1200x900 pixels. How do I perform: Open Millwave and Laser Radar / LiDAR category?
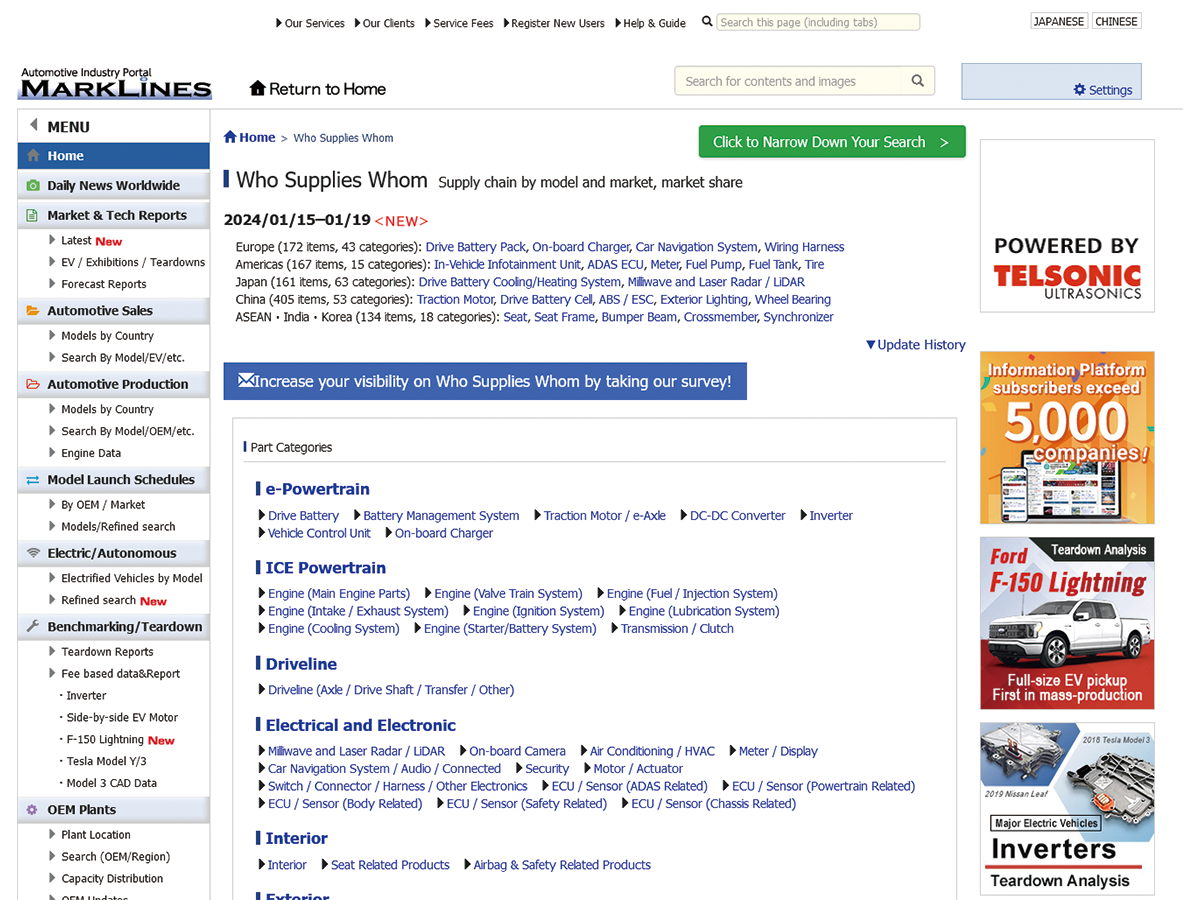[x=356, y=751]
